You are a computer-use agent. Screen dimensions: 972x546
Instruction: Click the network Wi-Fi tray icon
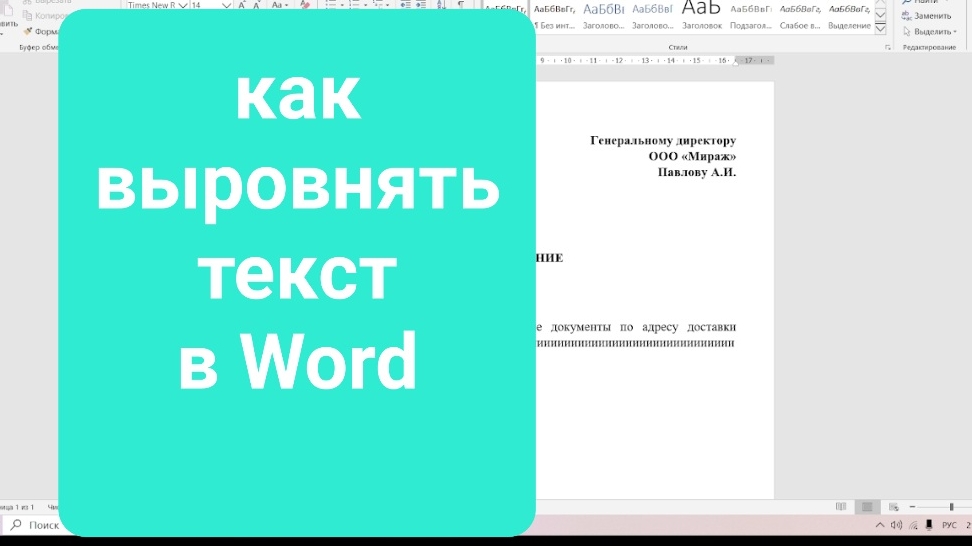point(913,525)
